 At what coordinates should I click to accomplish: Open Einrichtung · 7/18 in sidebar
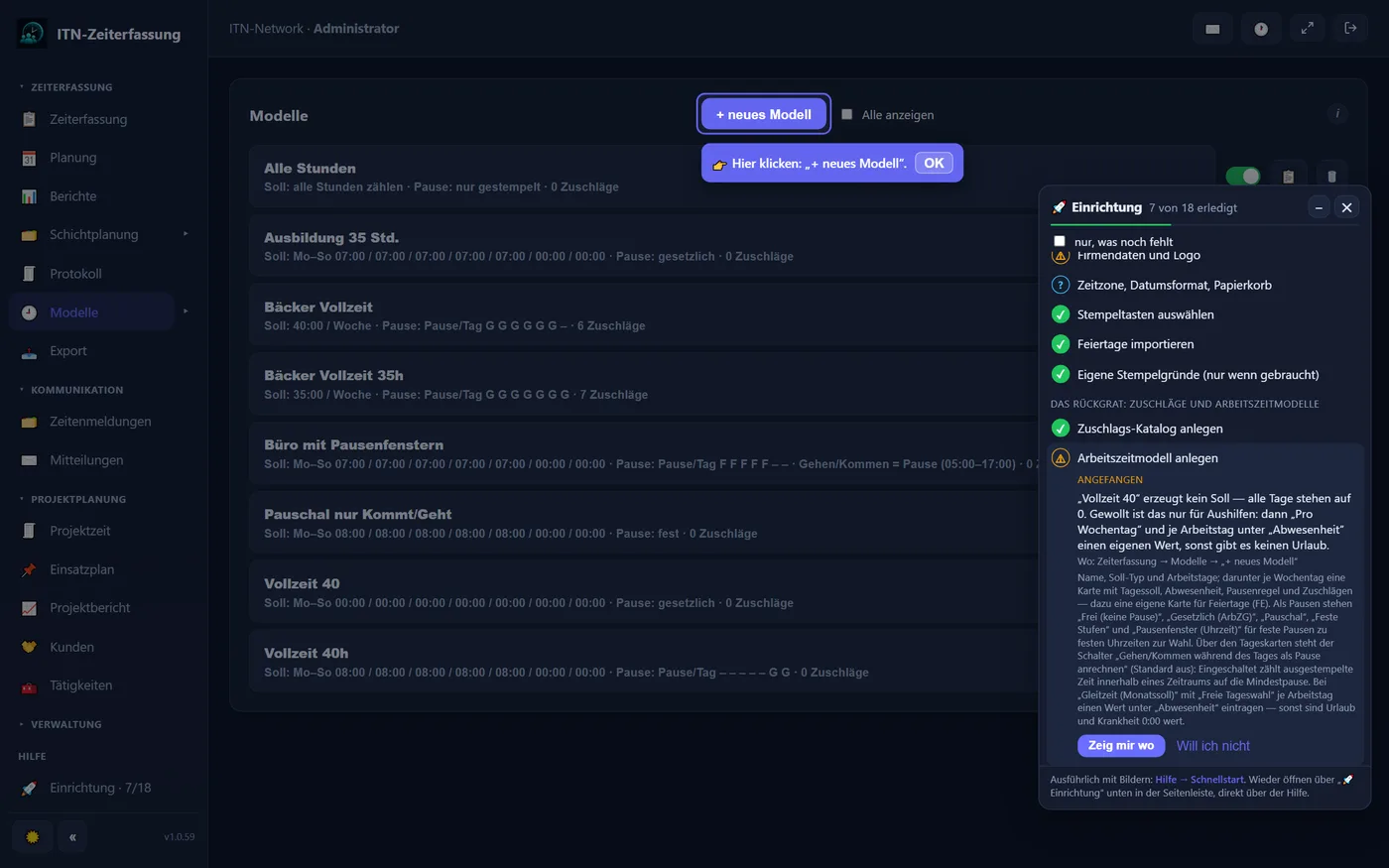point(99,788)
